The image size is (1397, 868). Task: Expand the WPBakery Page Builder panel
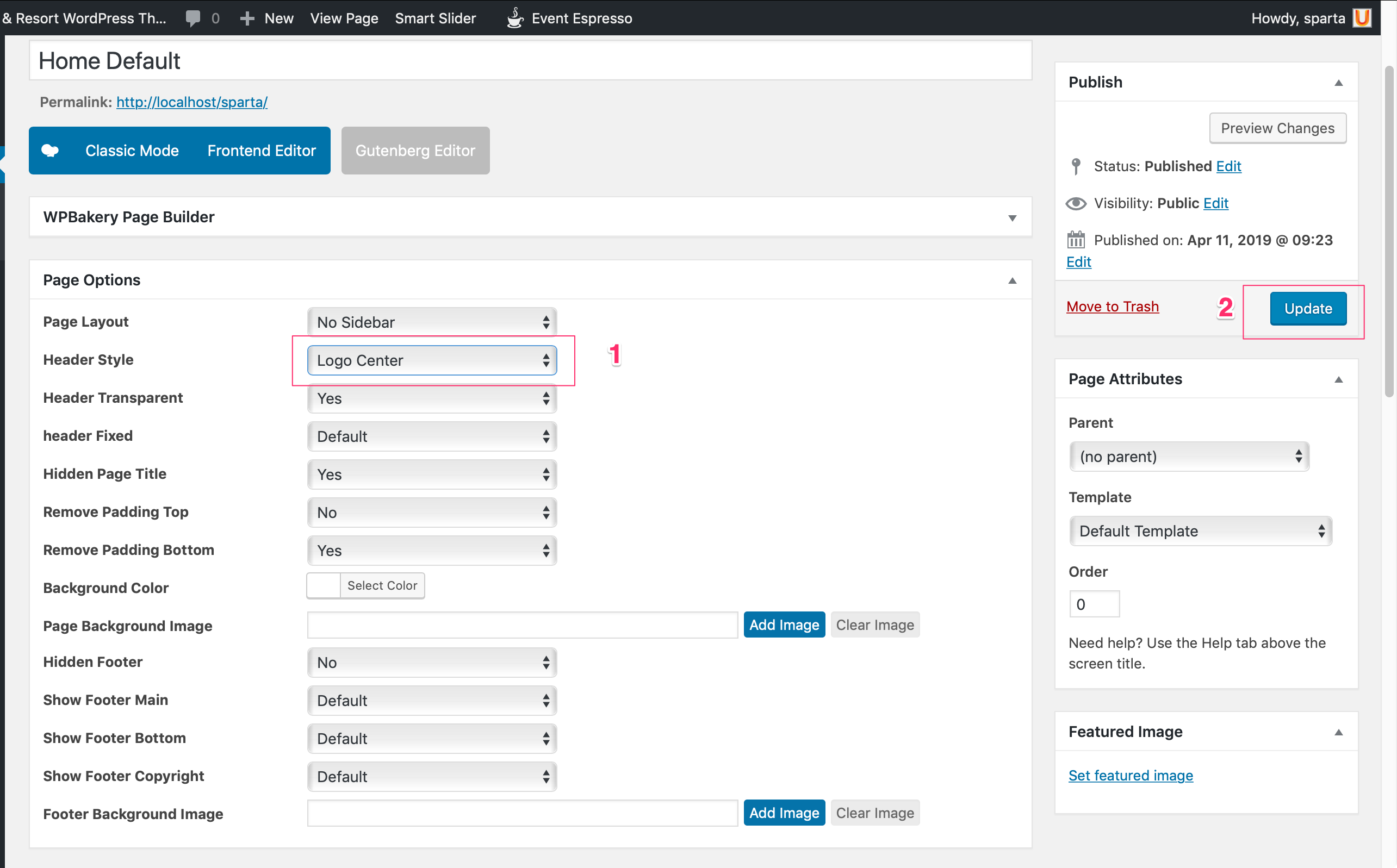[1013, 217]
